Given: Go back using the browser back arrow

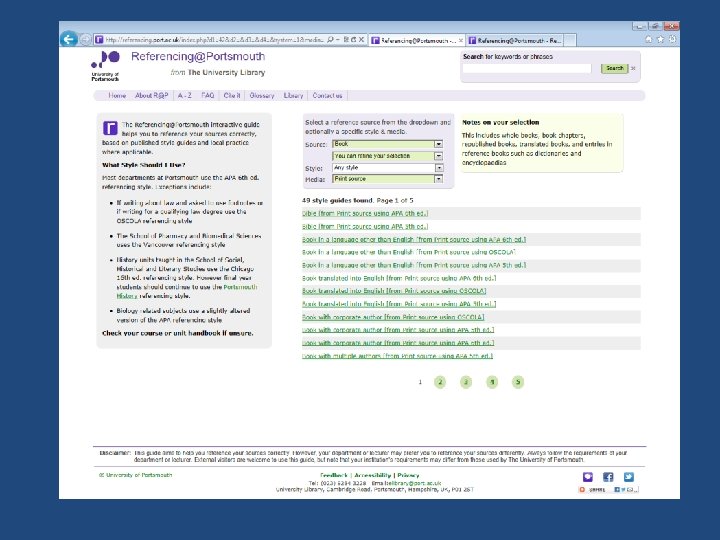Looking at the screenshot, I should [68, 39].
